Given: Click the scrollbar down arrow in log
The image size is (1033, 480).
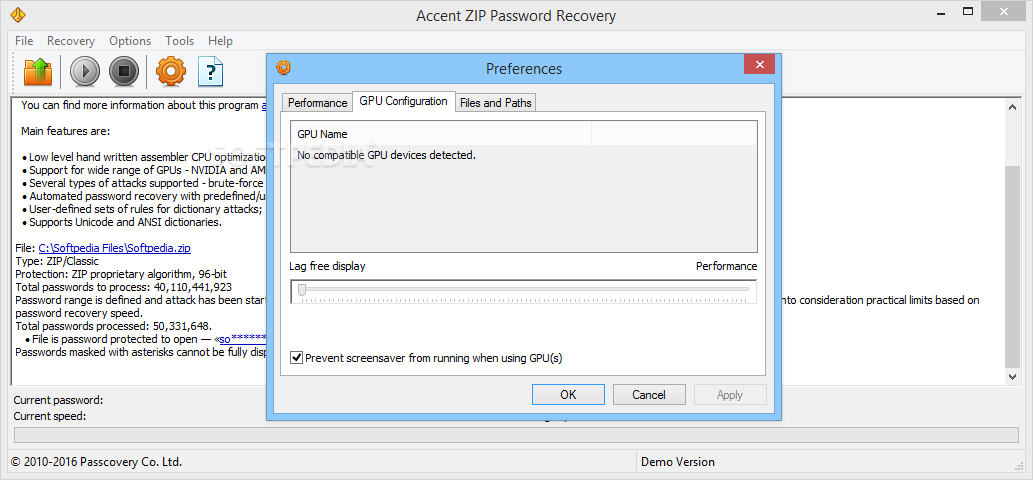Looking at the screenshot, I should [1013, 376].
